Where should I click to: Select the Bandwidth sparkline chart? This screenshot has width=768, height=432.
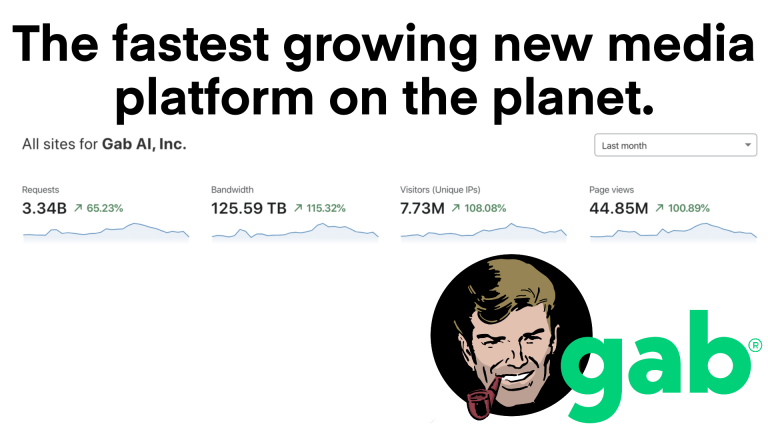point(295,231)
